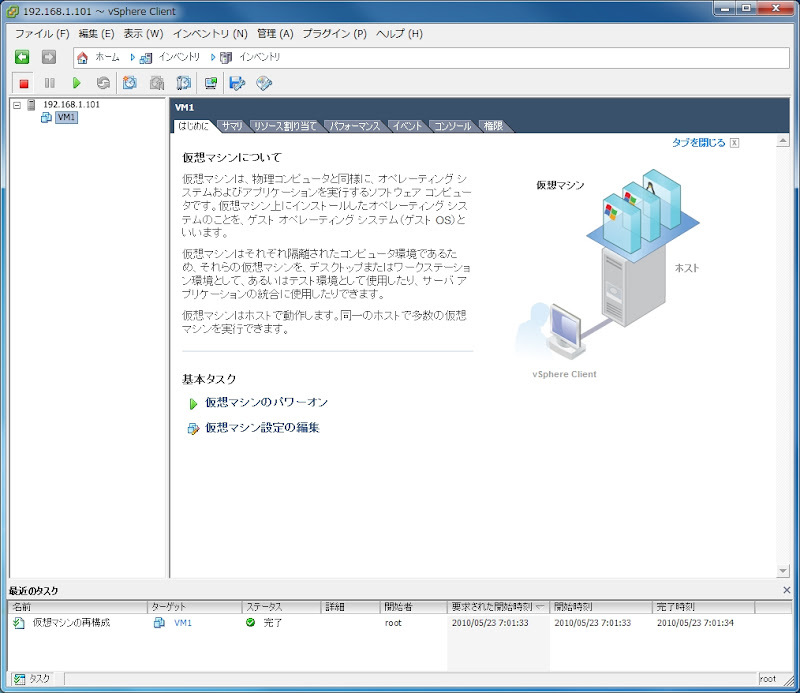Open the プラグイン (P) menu
The image size is (800, 693).
tap(335, 34)
